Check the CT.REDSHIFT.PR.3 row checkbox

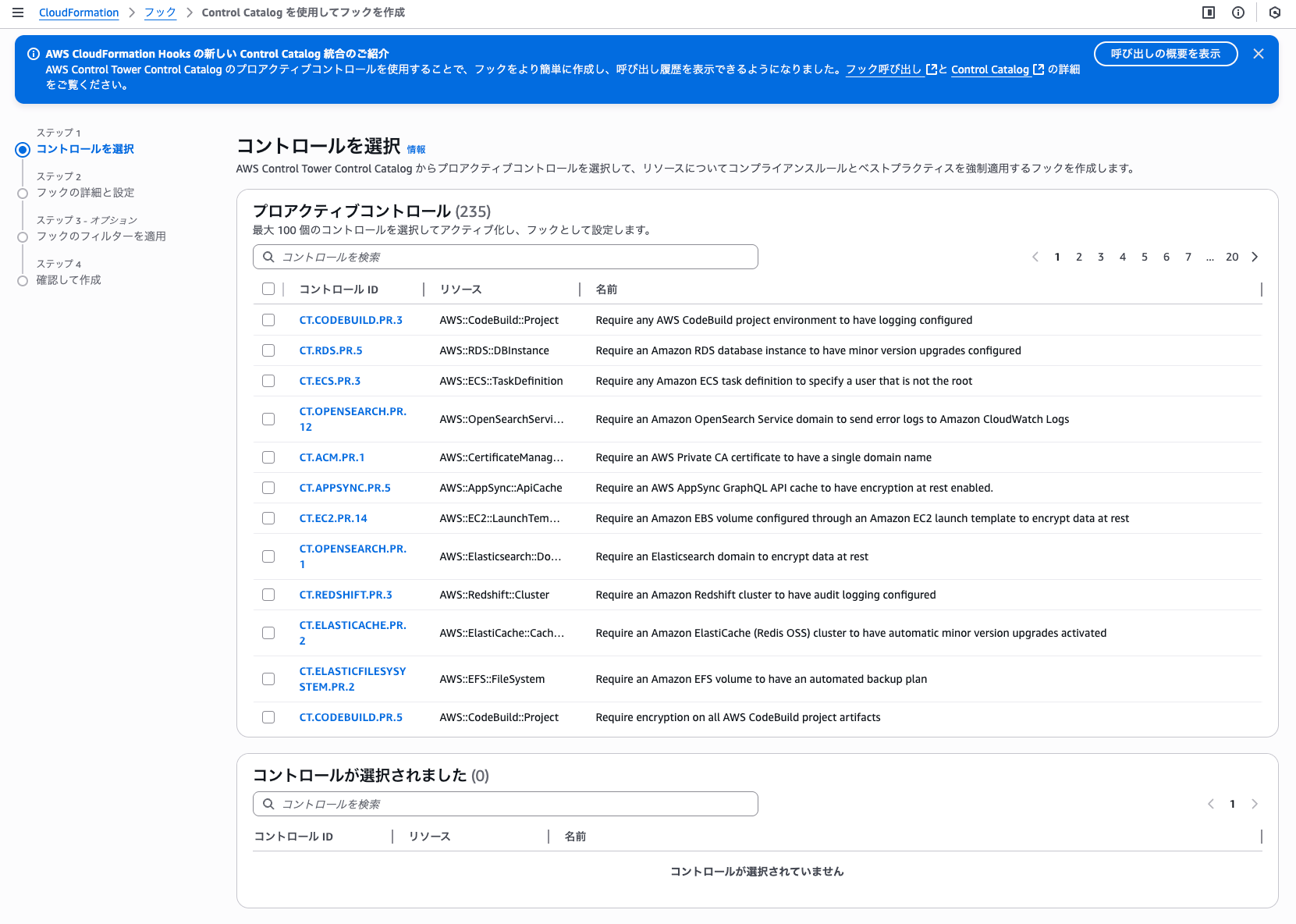click(x=268, y=595)
